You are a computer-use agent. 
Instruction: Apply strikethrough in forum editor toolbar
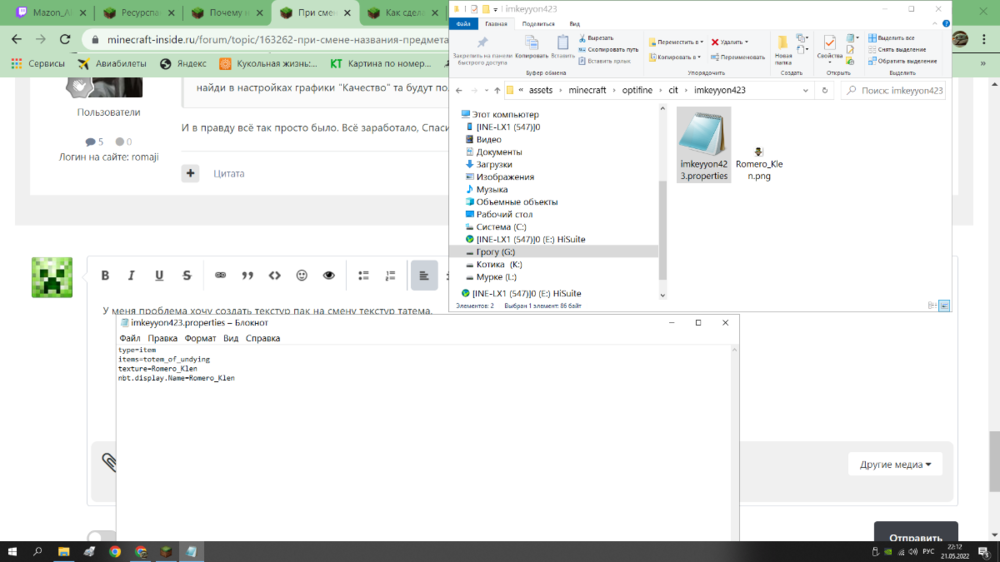[187, 276]
